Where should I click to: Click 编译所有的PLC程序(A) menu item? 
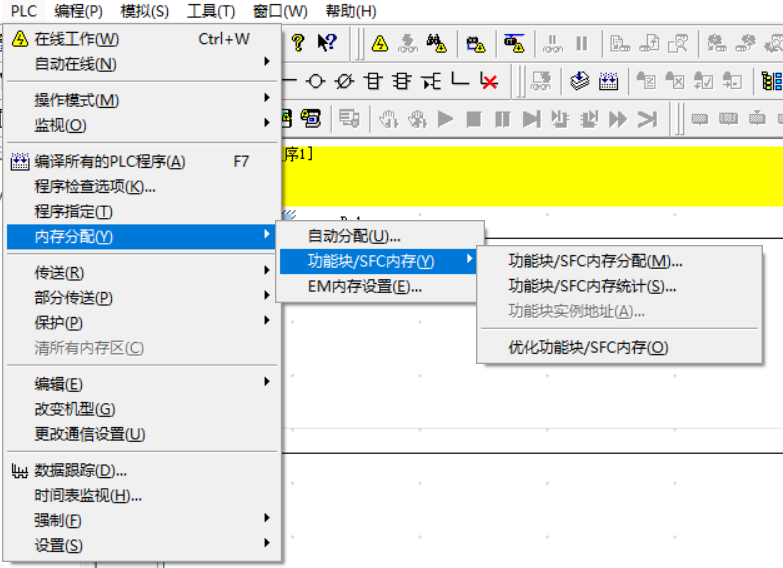click(110, 161)
